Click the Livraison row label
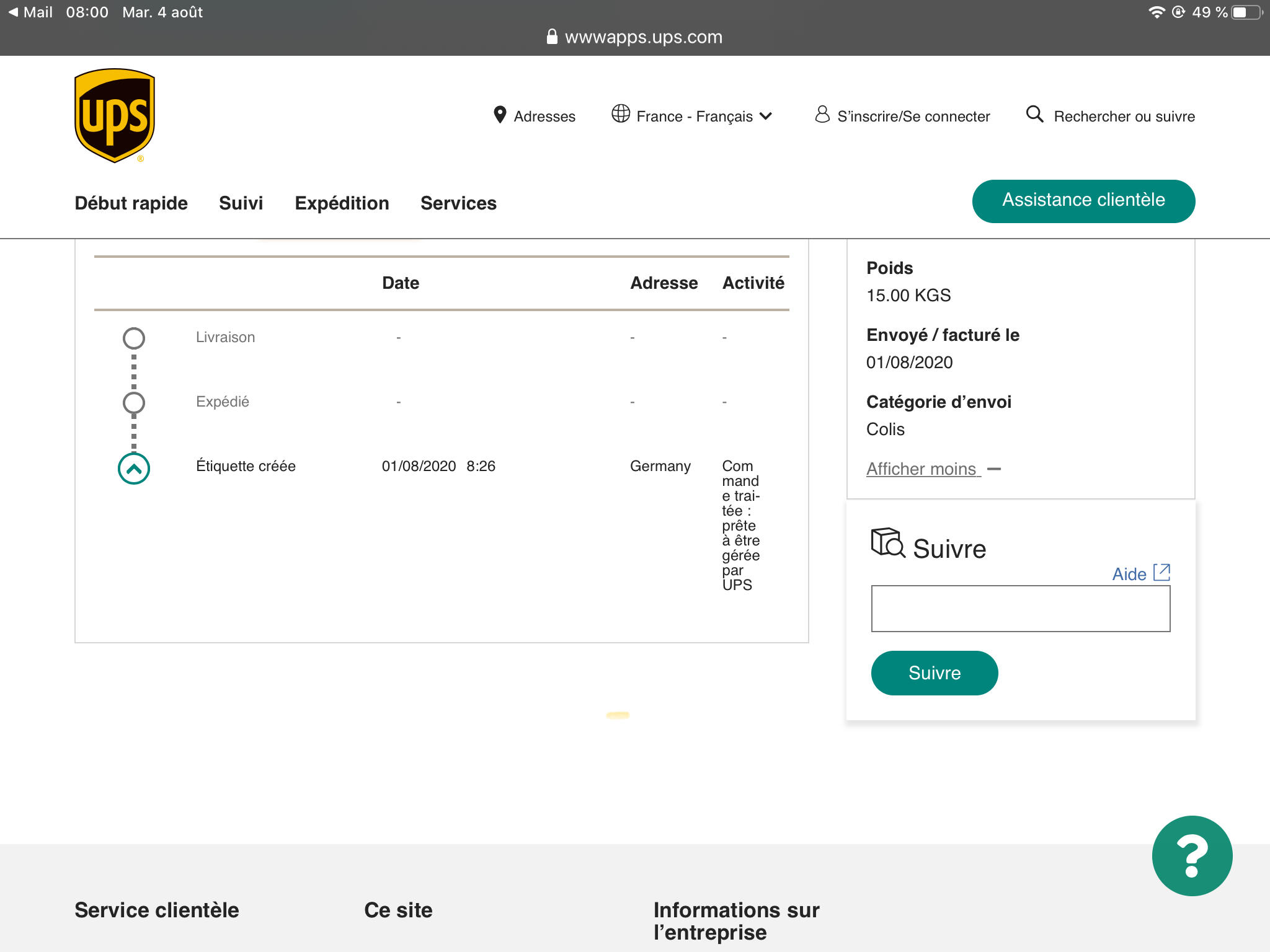The width and height of the screenshot is (1270, 952). coord(225,337)
